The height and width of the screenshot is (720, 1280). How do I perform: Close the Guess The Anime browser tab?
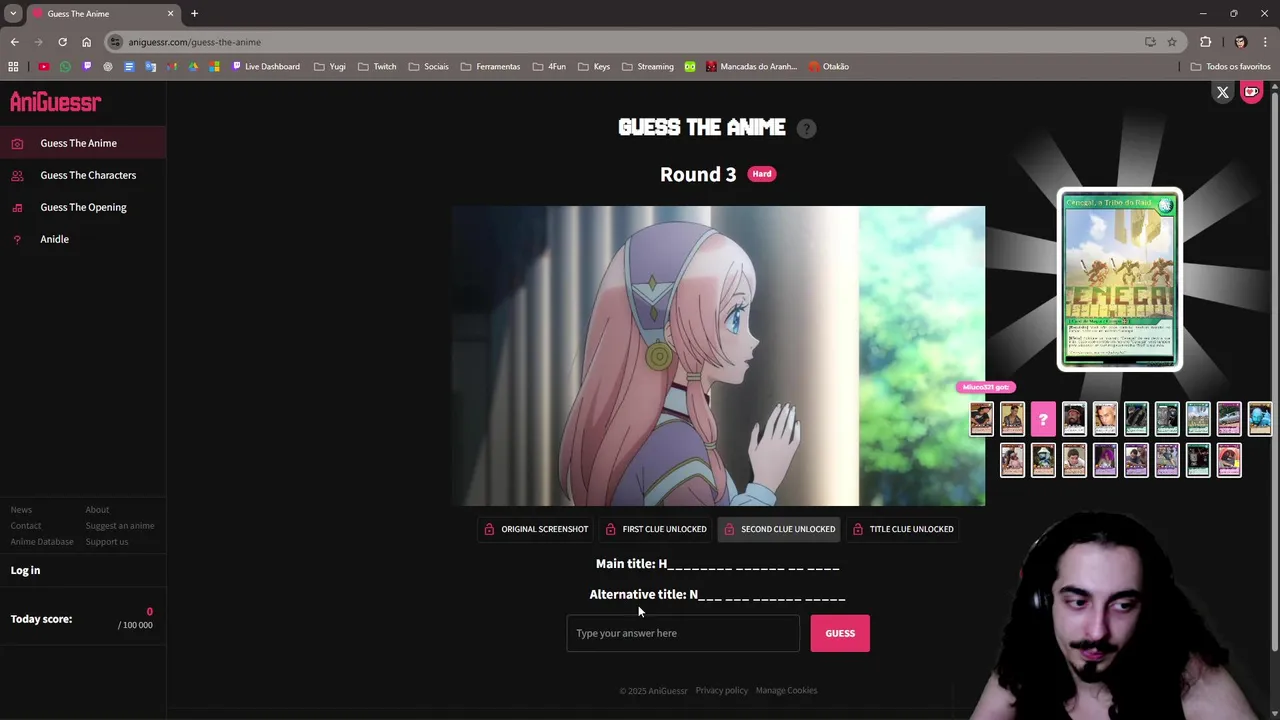(x=170, y=14)
